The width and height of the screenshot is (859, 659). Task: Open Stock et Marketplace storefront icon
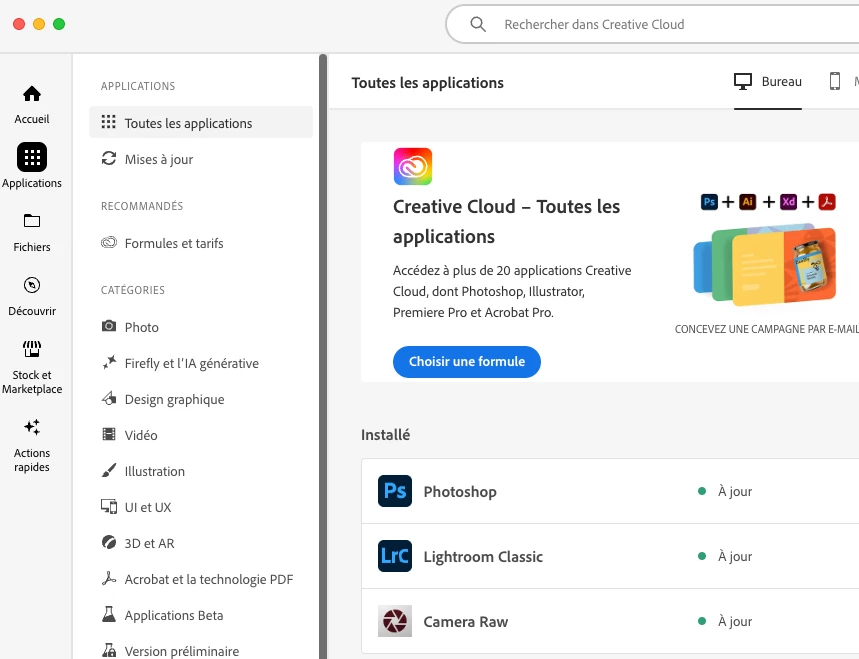pos(32,349)
